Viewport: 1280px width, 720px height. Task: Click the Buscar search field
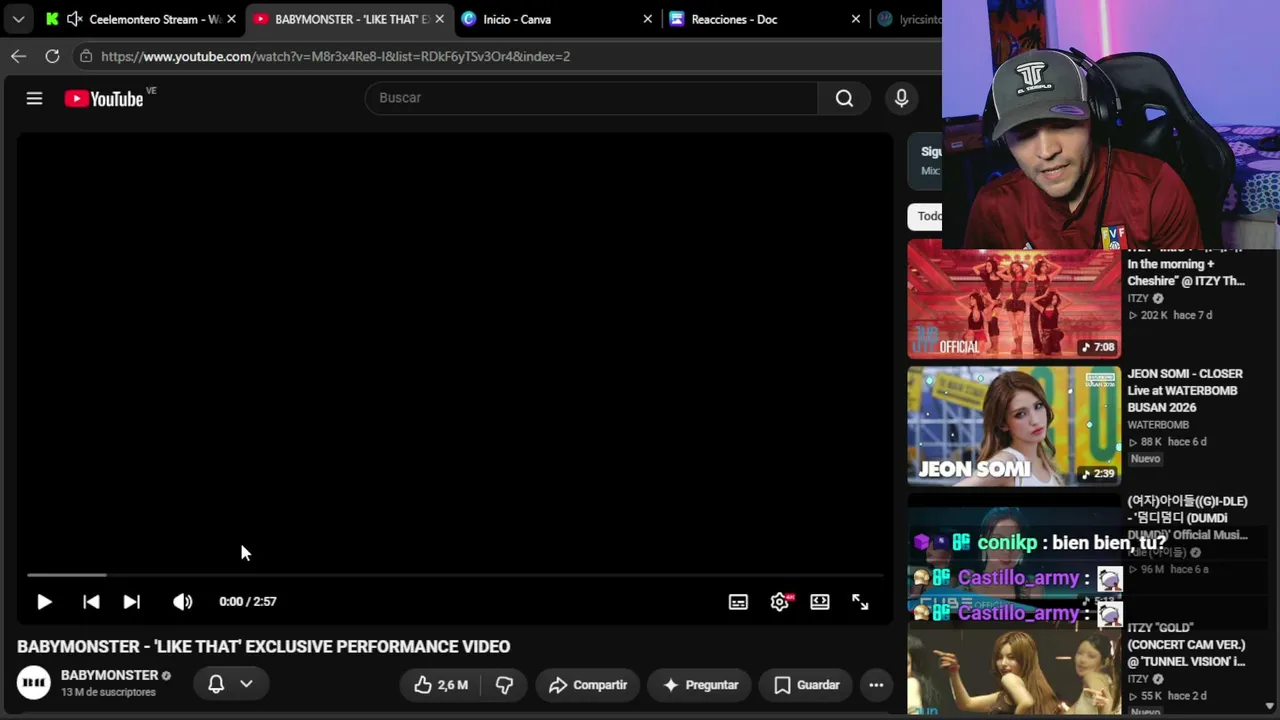click(x=592, y=98)
